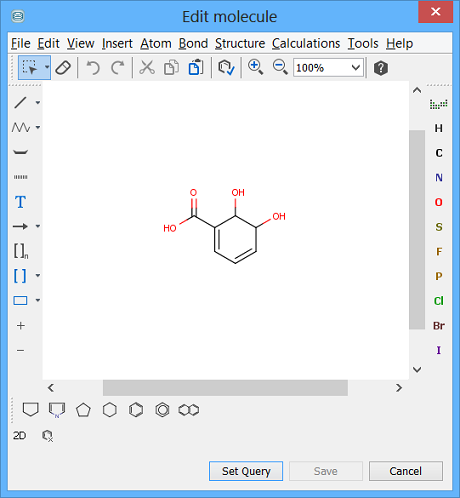Expand the single bond tool options arrow

(x=38, y=102)
